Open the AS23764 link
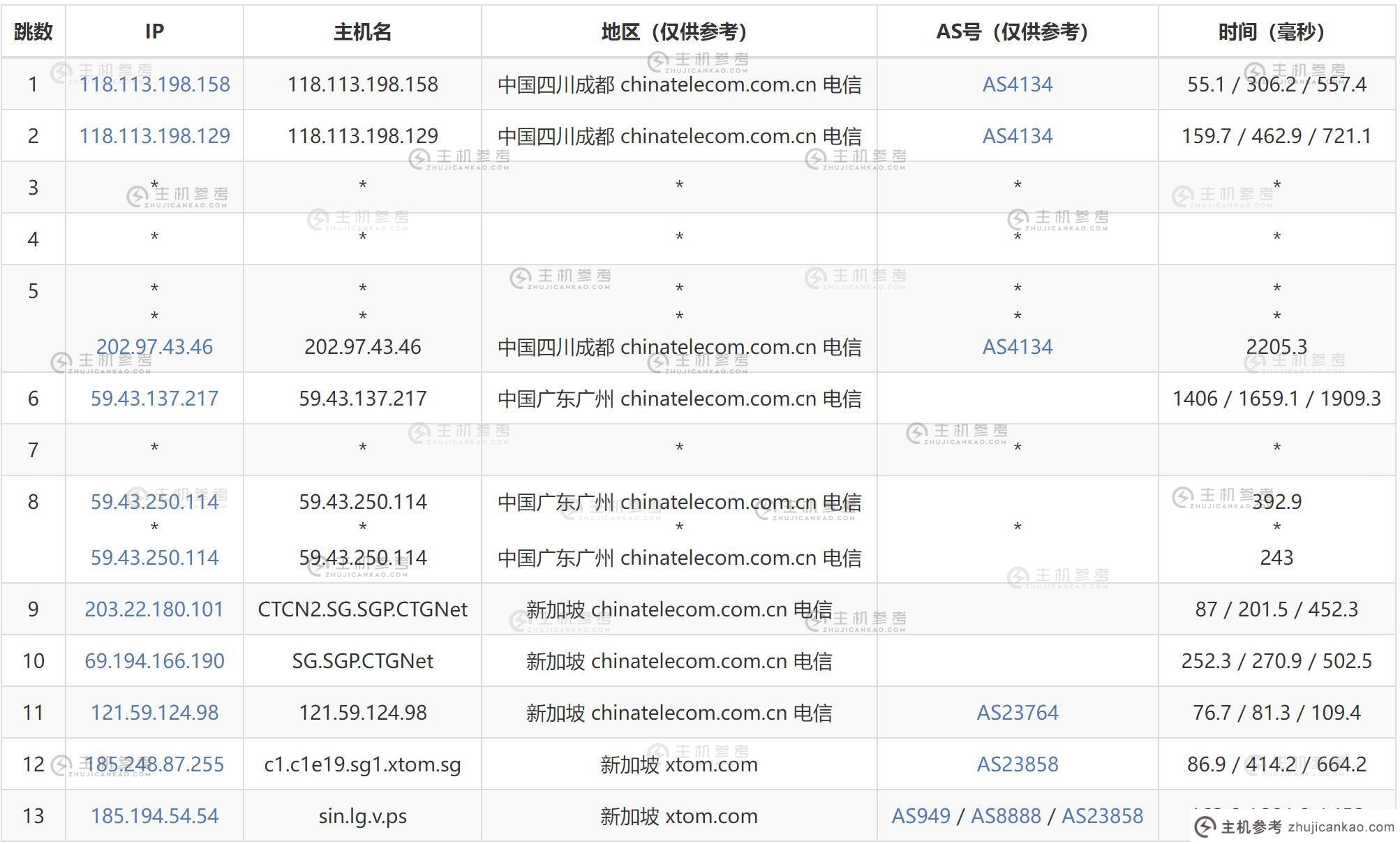The height and width of the screenshot is (844, 1400). (x=1018, y=713)
